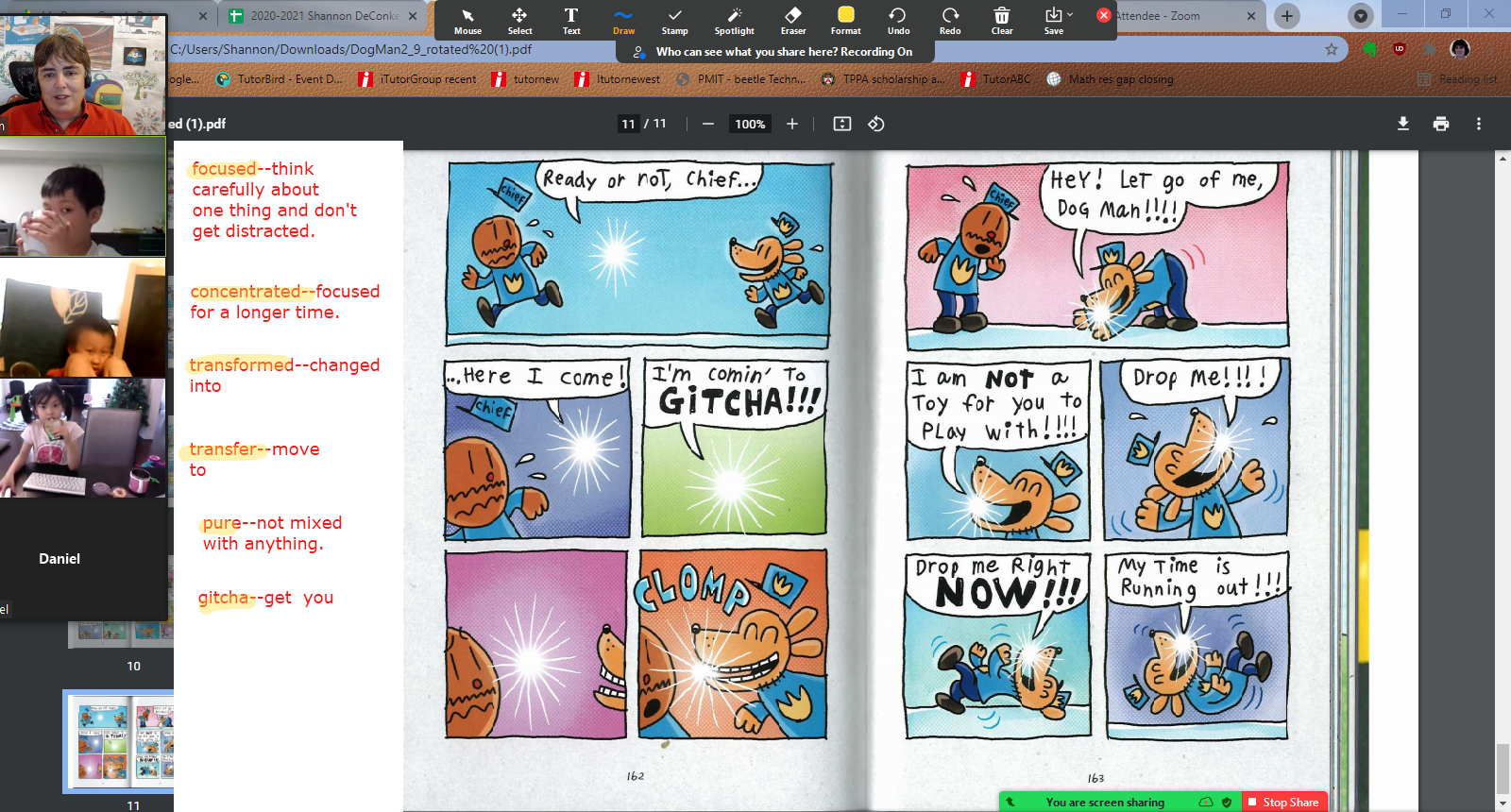Open the TPPA scholarship bookmark
The height and width of the screenshot is (812, 1511).
[882, 79]
